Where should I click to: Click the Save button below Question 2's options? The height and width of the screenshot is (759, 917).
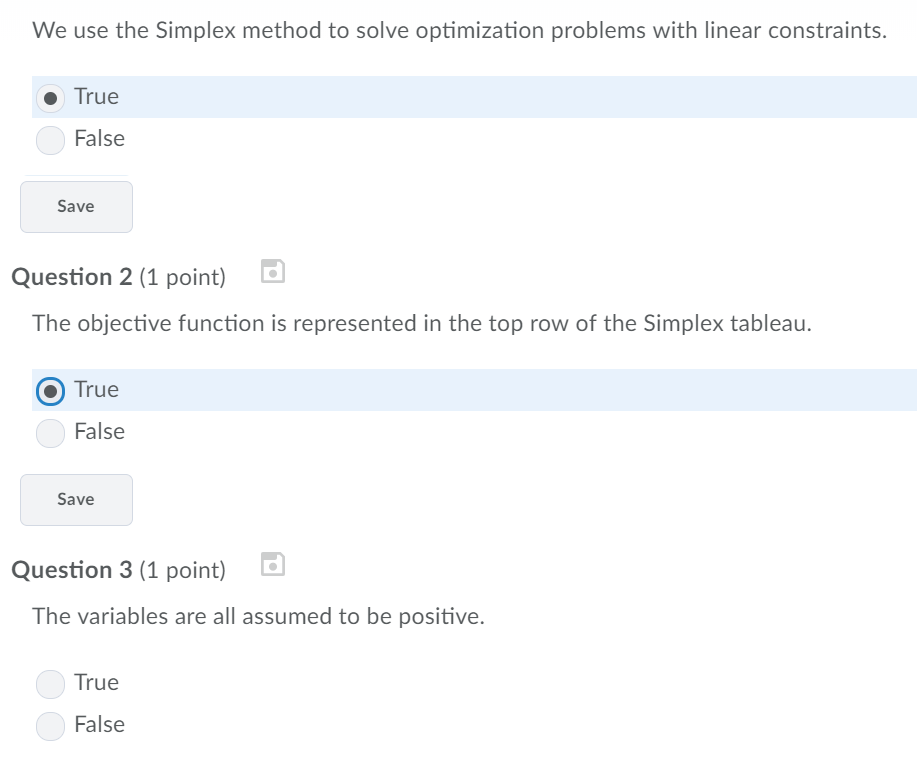coord(76,499)
